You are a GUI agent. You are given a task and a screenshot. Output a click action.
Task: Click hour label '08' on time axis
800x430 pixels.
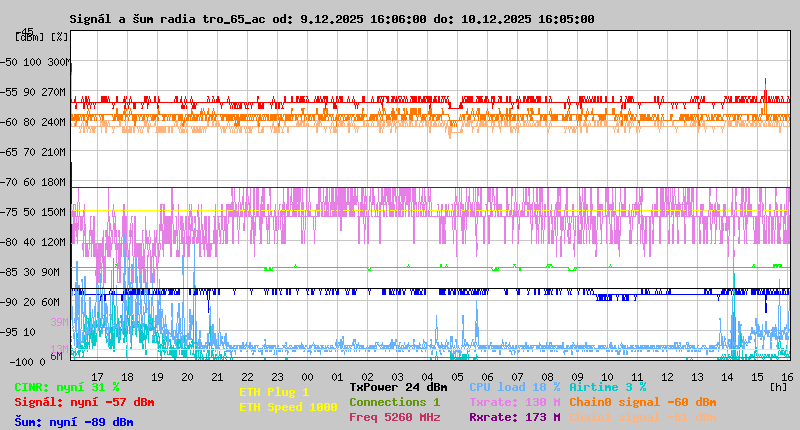coord(547,377)
